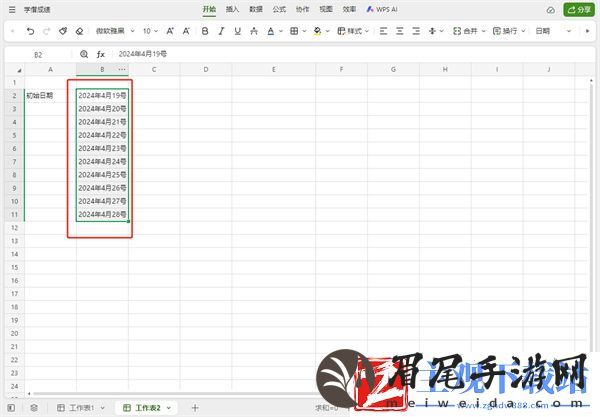This screenshot has width=600, height=417.
Task: Decrease font size with smaller A
Action: click(186, 31)
